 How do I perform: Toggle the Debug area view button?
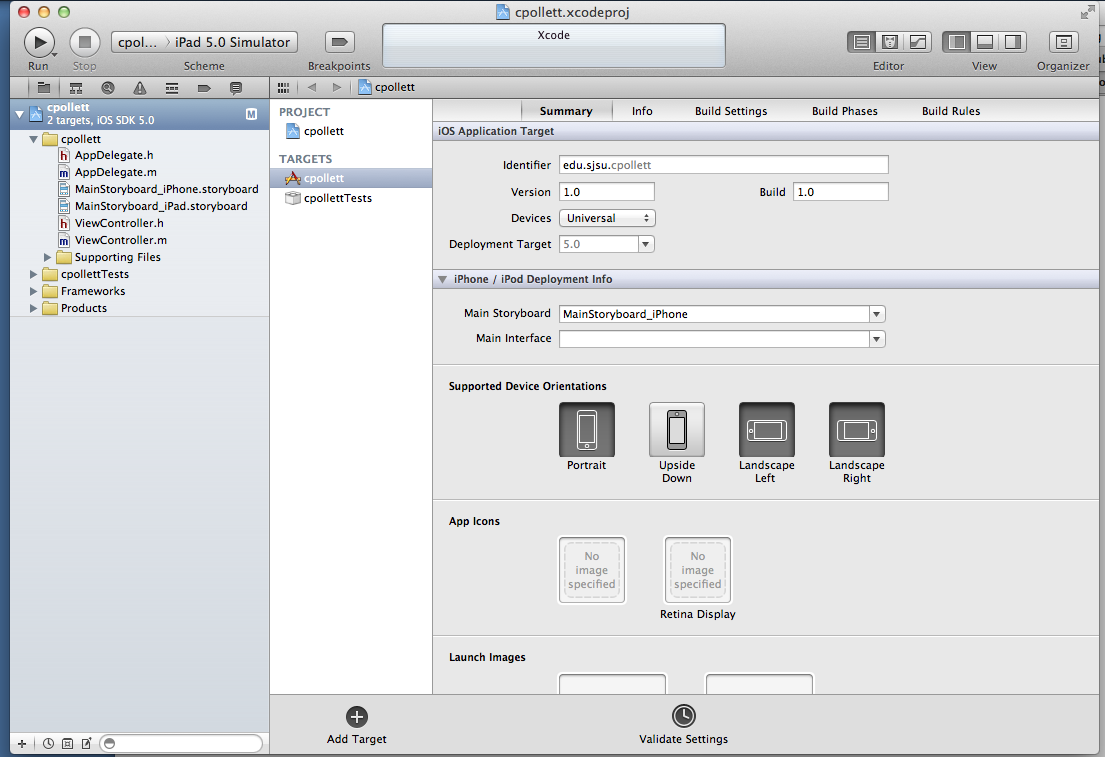pyautogui.click(x=984, y=42)
